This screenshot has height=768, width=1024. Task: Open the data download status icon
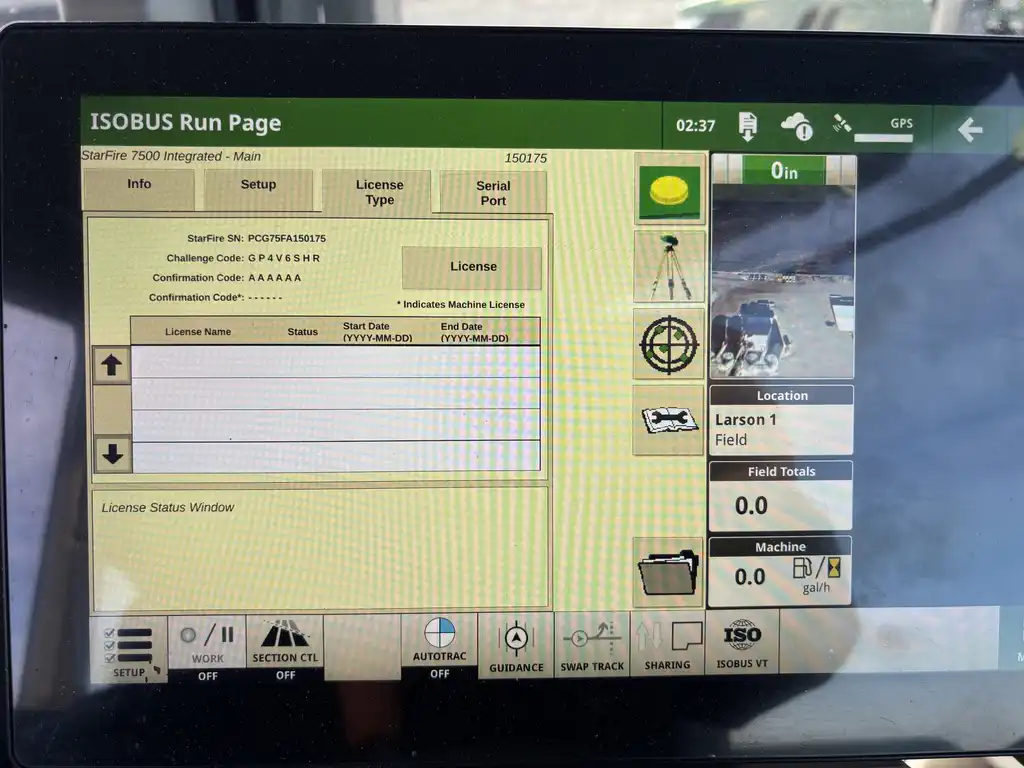(748, 126)
